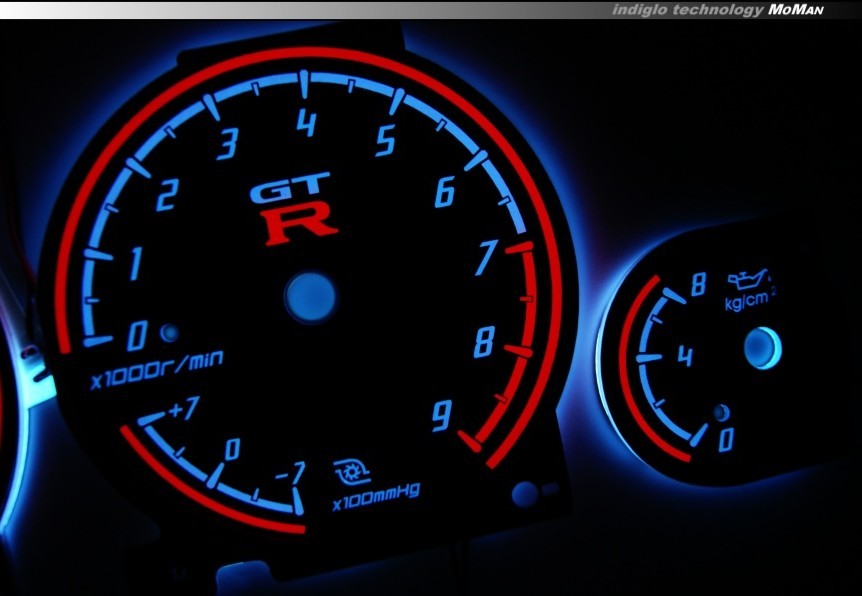Viewport: 862px width, 596px height.
Task: Click the oil pressure gauge number 8
Action: (698, 284)
